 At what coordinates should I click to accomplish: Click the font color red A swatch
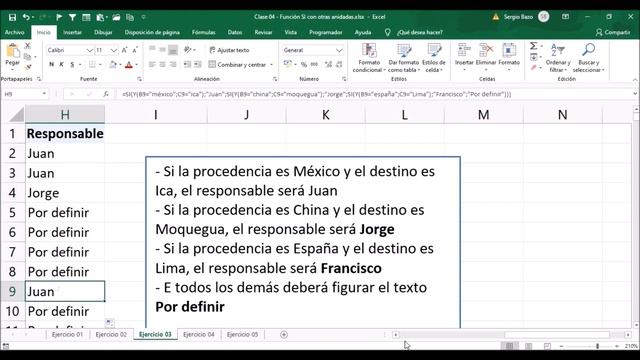click(129, 64)
